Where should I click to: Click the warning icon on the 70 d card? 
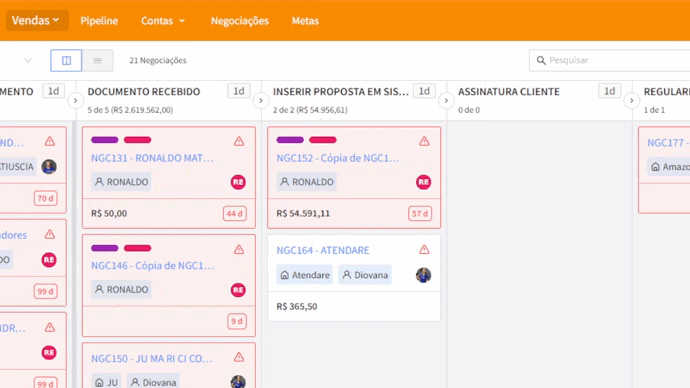tap(49, 141)
